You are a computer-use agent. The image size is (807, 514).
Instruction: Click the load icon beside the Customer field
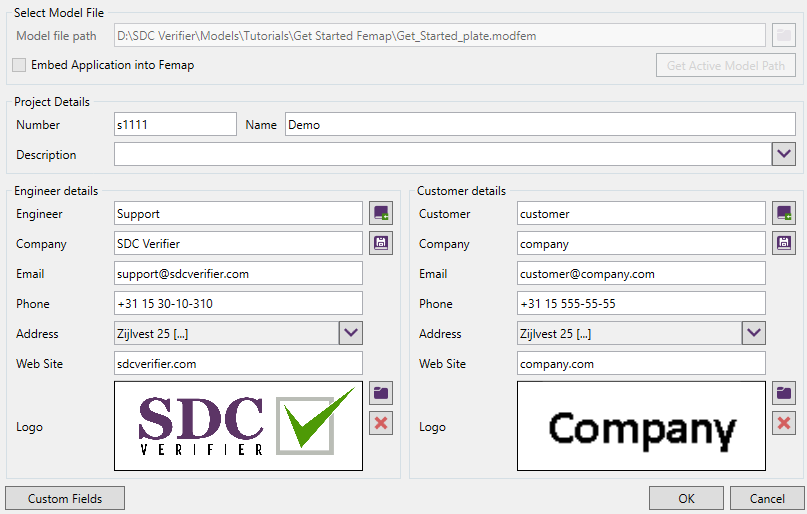click(x=784, y=213)
